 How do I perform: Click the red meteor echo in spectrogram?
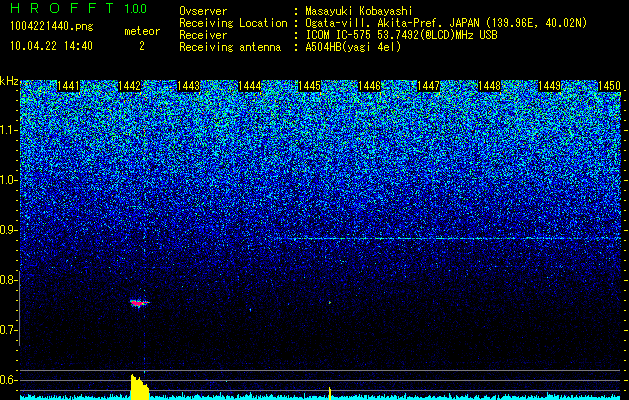pyautogui.click(x=139, y=303)
